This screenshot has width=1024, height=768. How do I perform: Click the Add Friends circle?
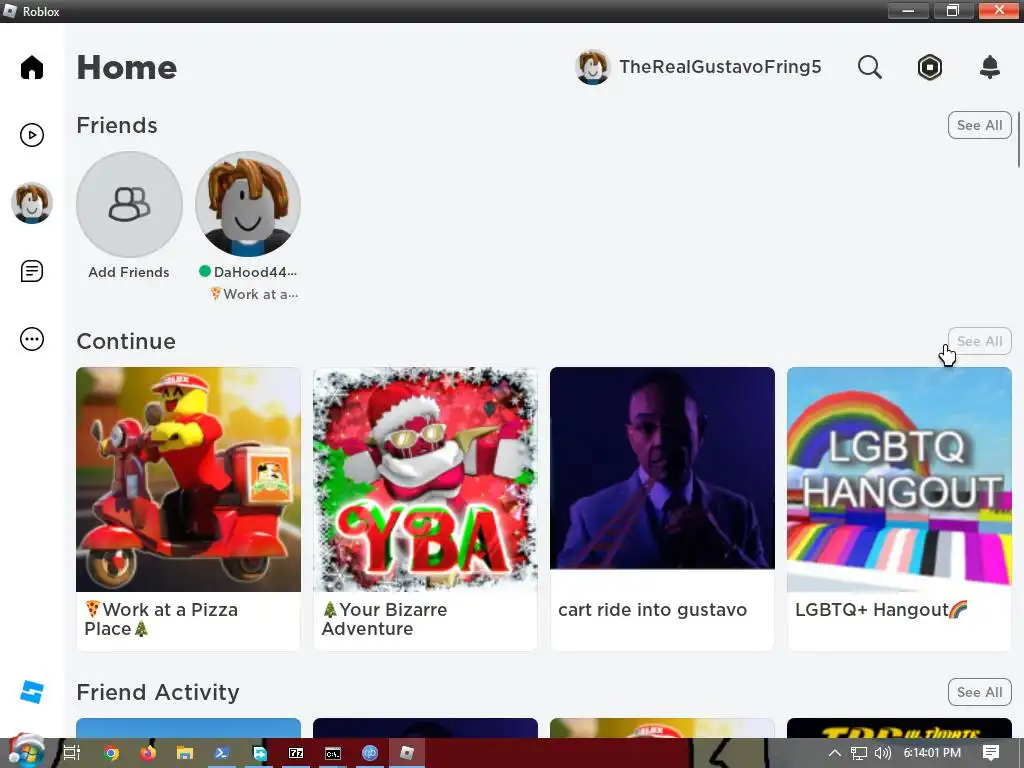[x=129, y=204]
